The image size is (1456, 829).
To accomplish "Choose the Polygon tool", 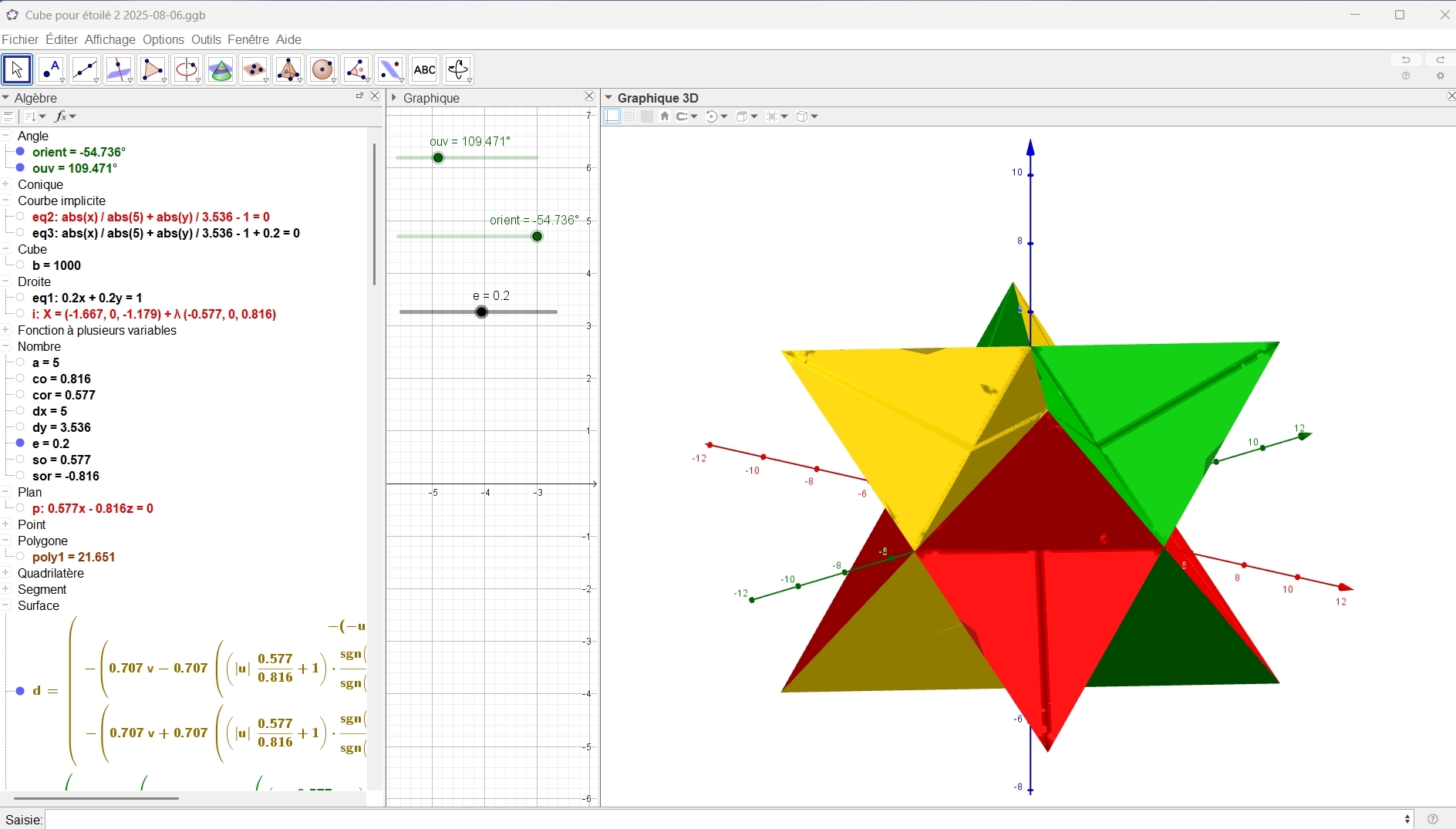I will (153, 70).
